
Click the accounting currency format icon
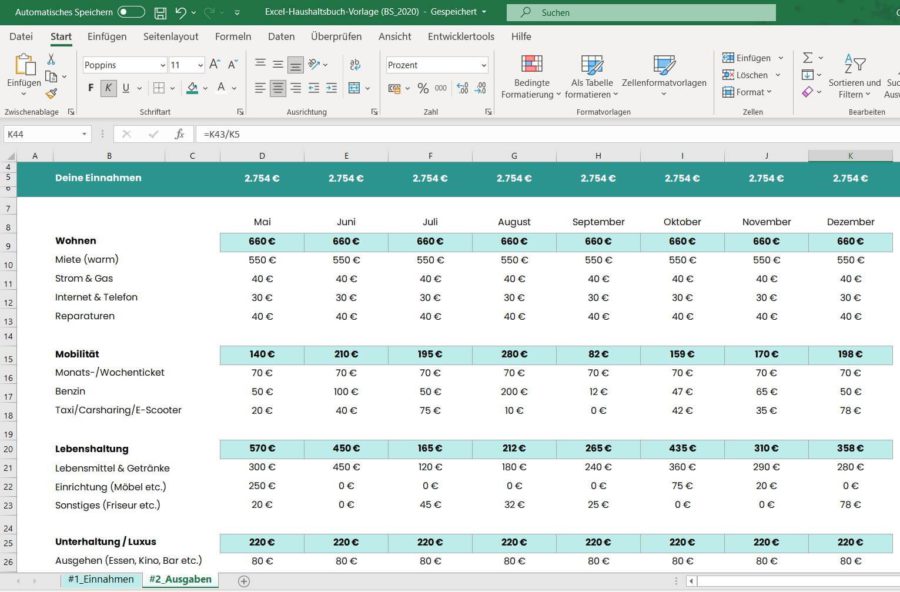click(394, 88)
